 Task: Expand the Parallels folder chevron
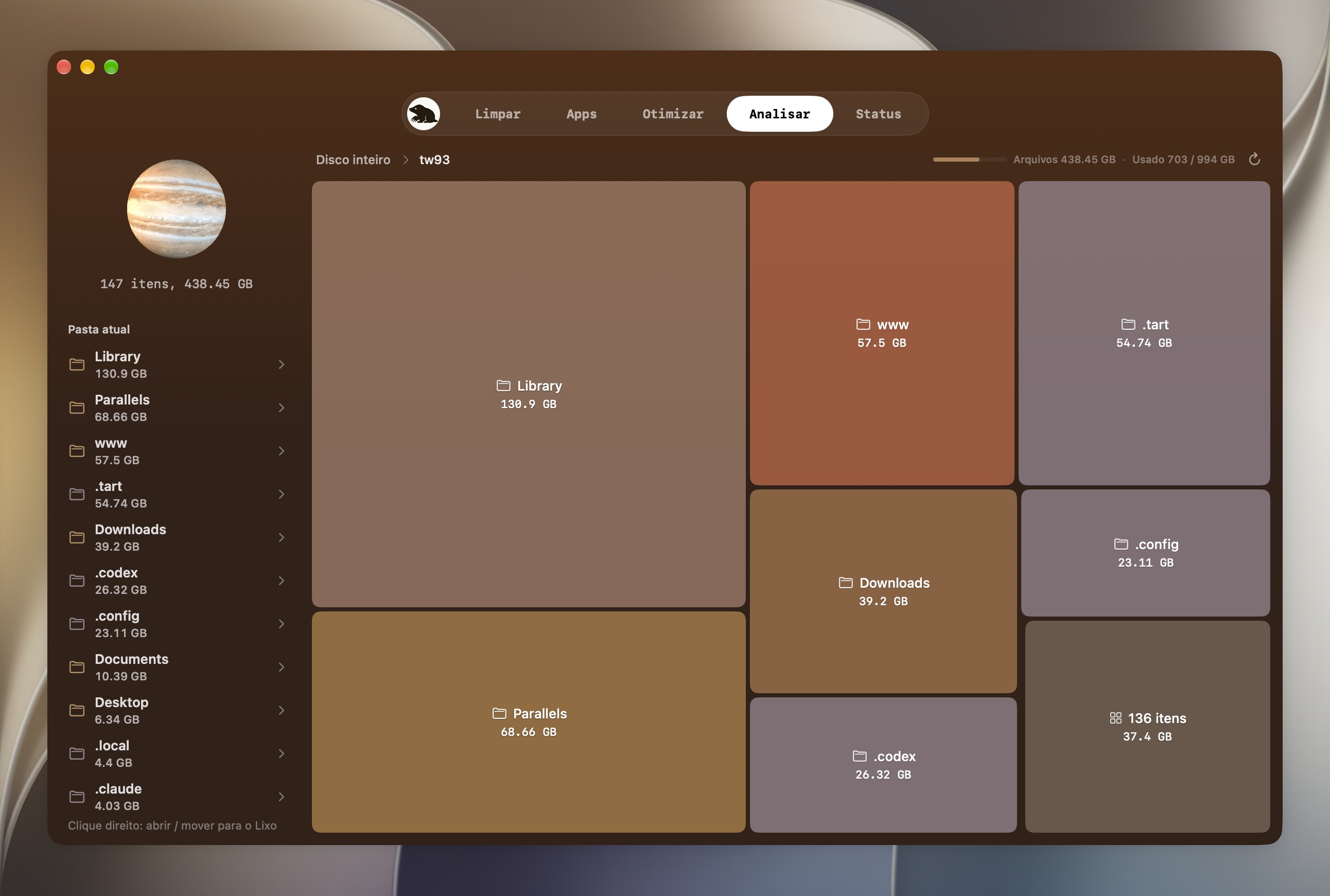tap(281, 408)
